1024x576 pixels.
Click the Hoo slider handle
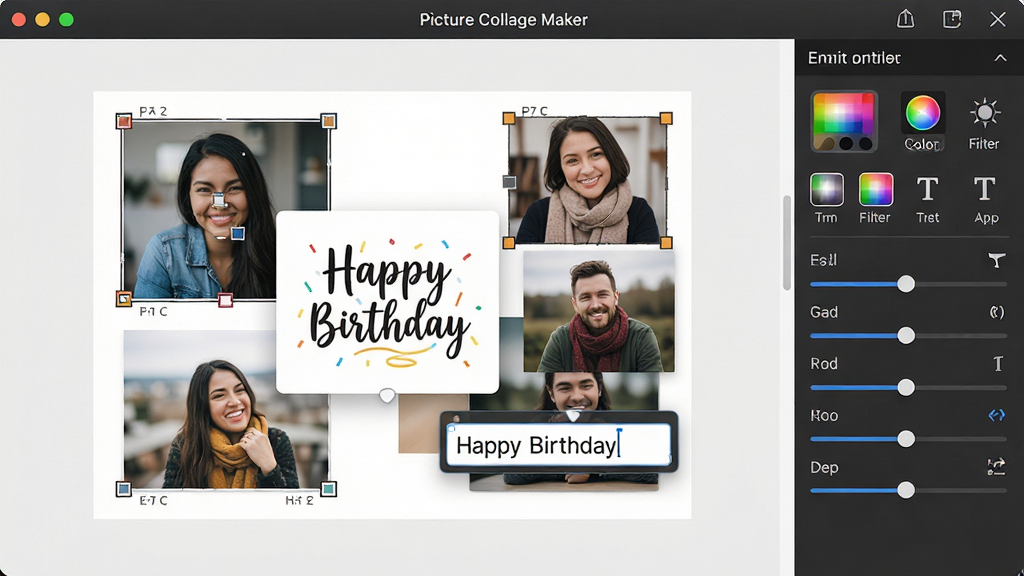tap(906, 439)
